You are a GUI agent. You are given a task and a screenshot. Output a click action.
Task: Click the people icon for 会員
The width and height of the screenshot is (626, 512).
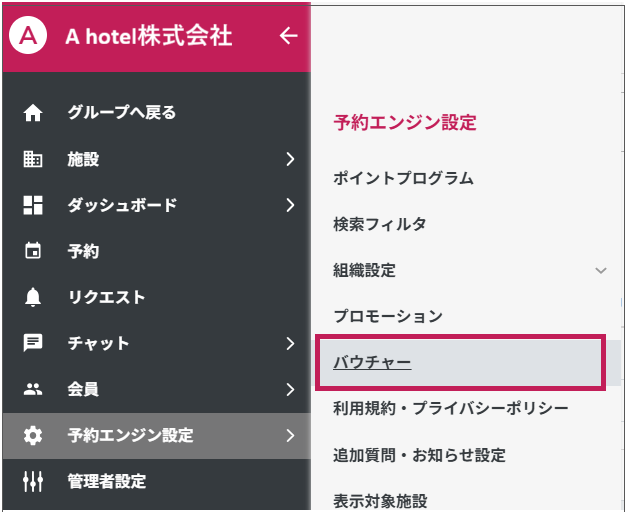(33, 389)
